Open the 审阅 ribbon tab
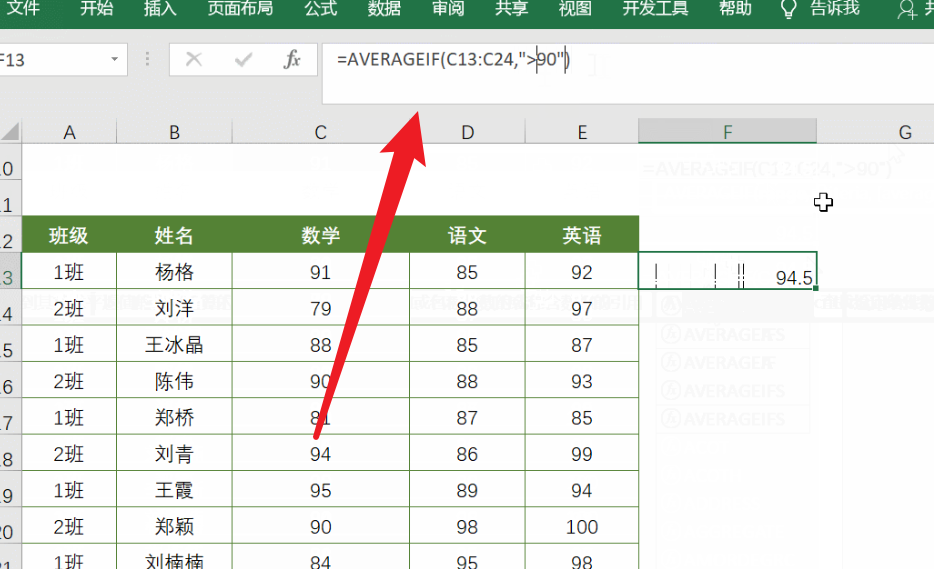Image resolution: width=934 pixels, height=569 pixels. pyautogui.click(x=448, y=8)
